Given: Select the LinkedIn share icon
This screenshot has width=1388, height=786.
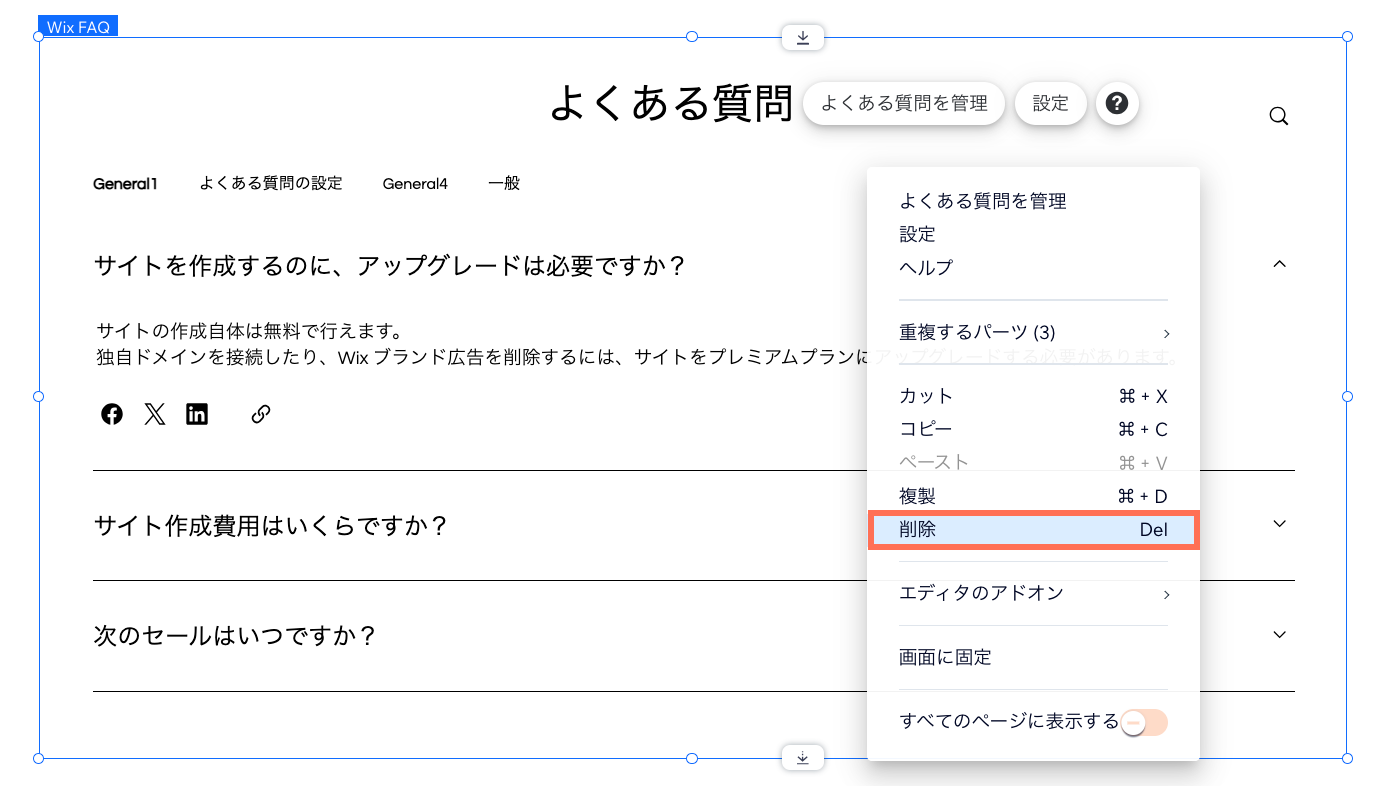Looking at the screenshot, I should (x=197, y=413).
